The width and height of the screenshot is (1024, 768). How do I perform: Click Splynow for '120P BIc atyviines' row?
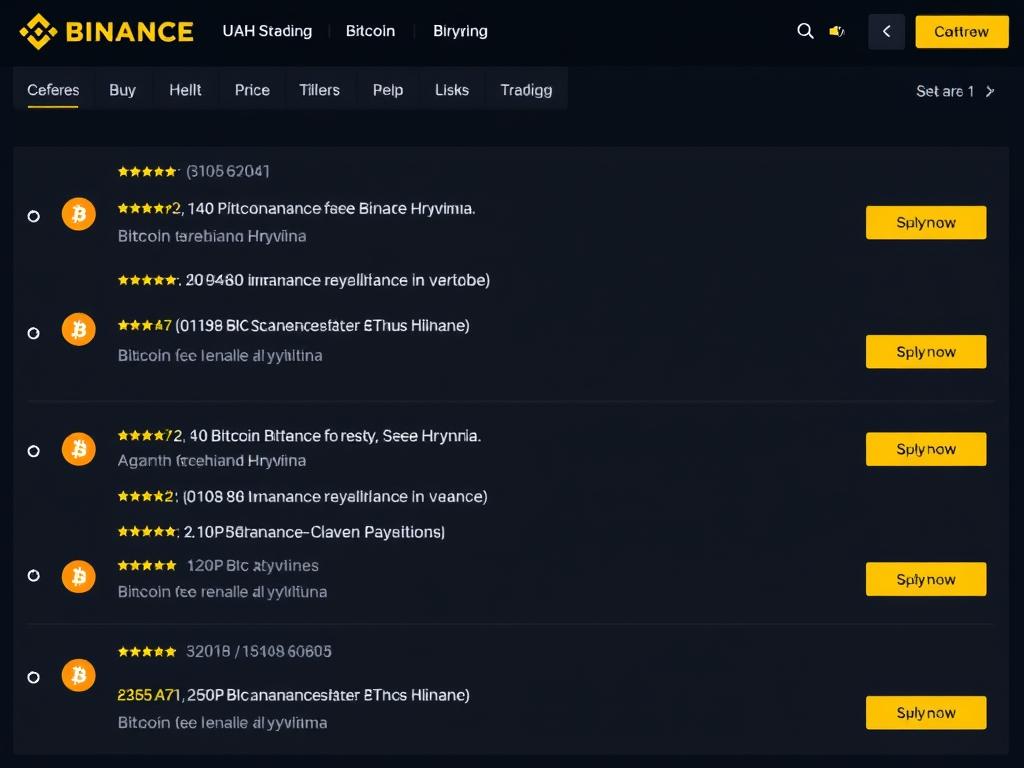(925, 579)
